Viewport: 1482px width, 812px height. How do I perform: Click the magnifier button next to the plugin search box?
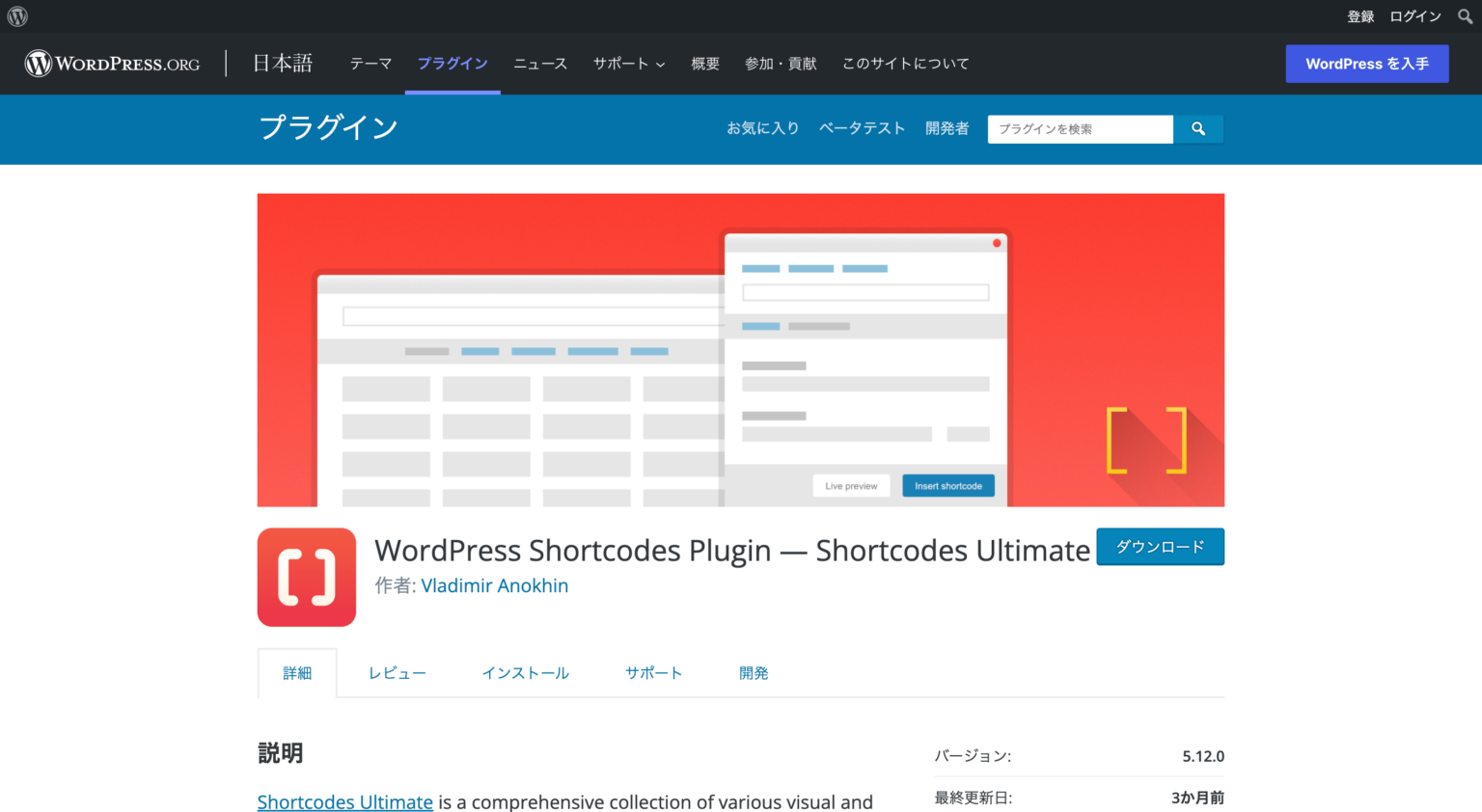point(1198,128)
